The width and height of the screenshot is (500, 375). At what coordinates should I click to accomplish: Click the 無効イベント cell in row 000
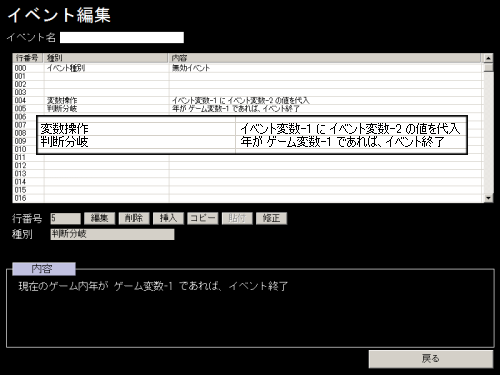[191, 68]
